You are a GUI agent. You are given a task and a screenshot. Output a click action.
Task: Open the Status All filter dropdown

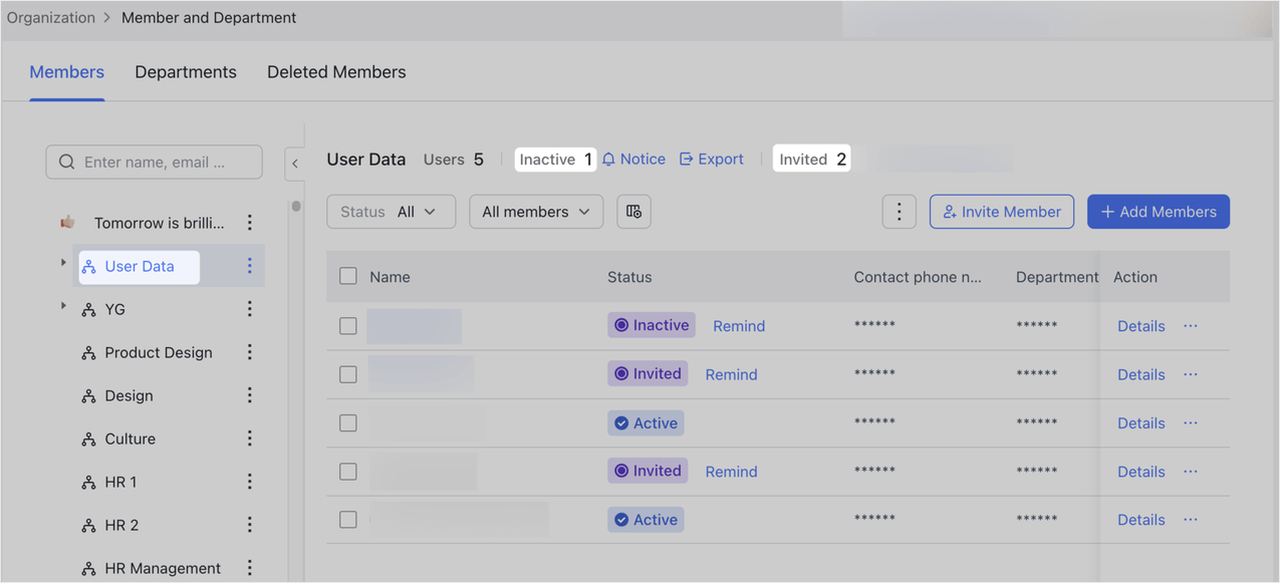tap(391, 212)
